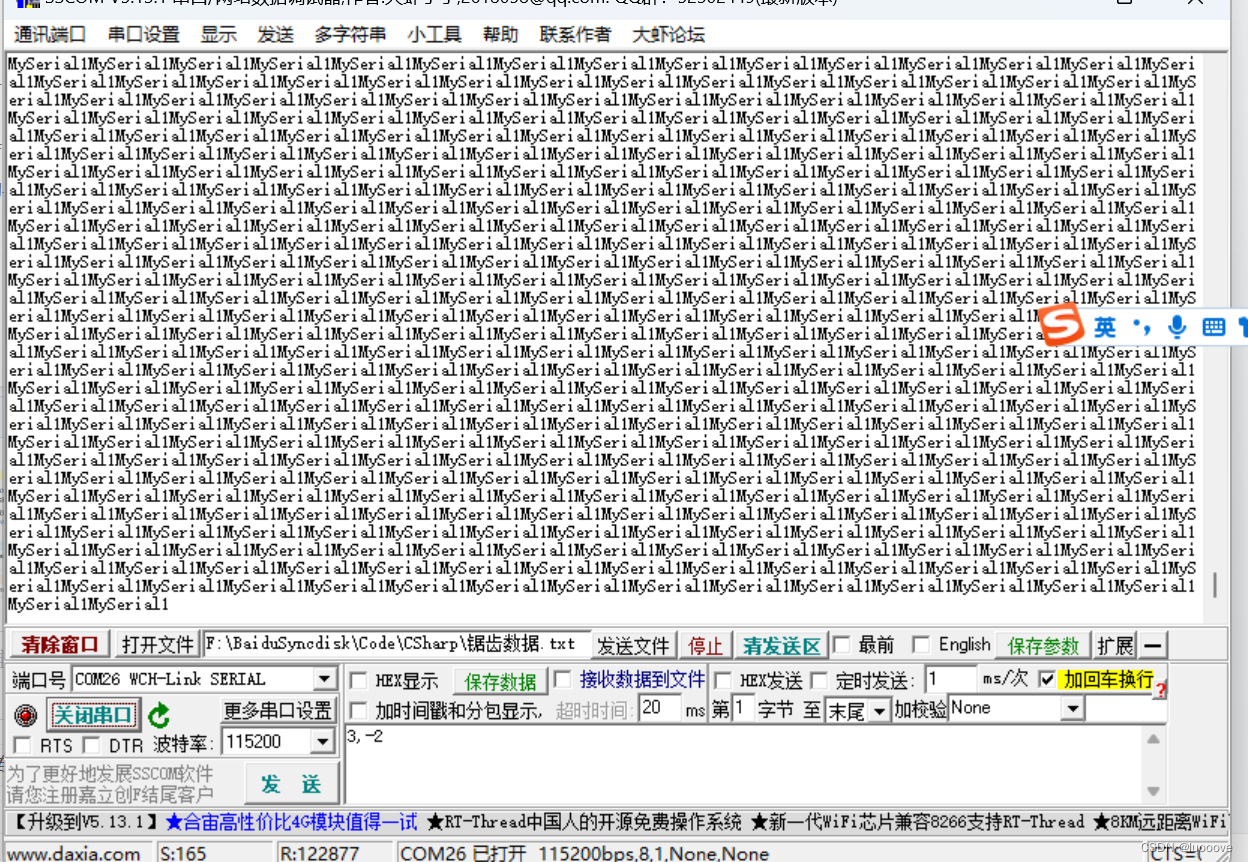The width and height of the screenshot is (1248, 862).
Task: Click the 打开文件 open file button
Action: (157, 645)
